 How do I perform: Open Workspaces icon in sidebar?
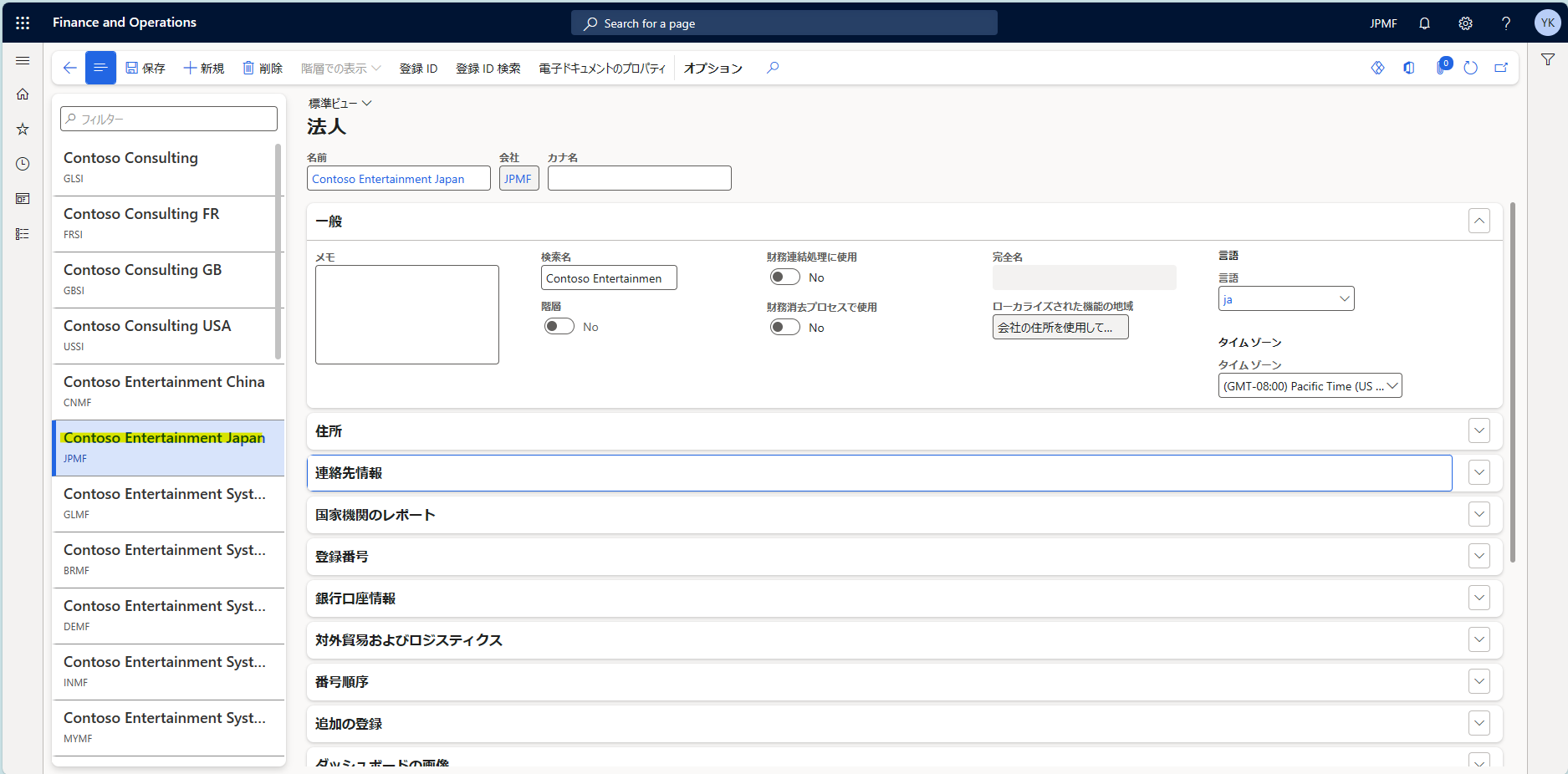pos(23,199)
